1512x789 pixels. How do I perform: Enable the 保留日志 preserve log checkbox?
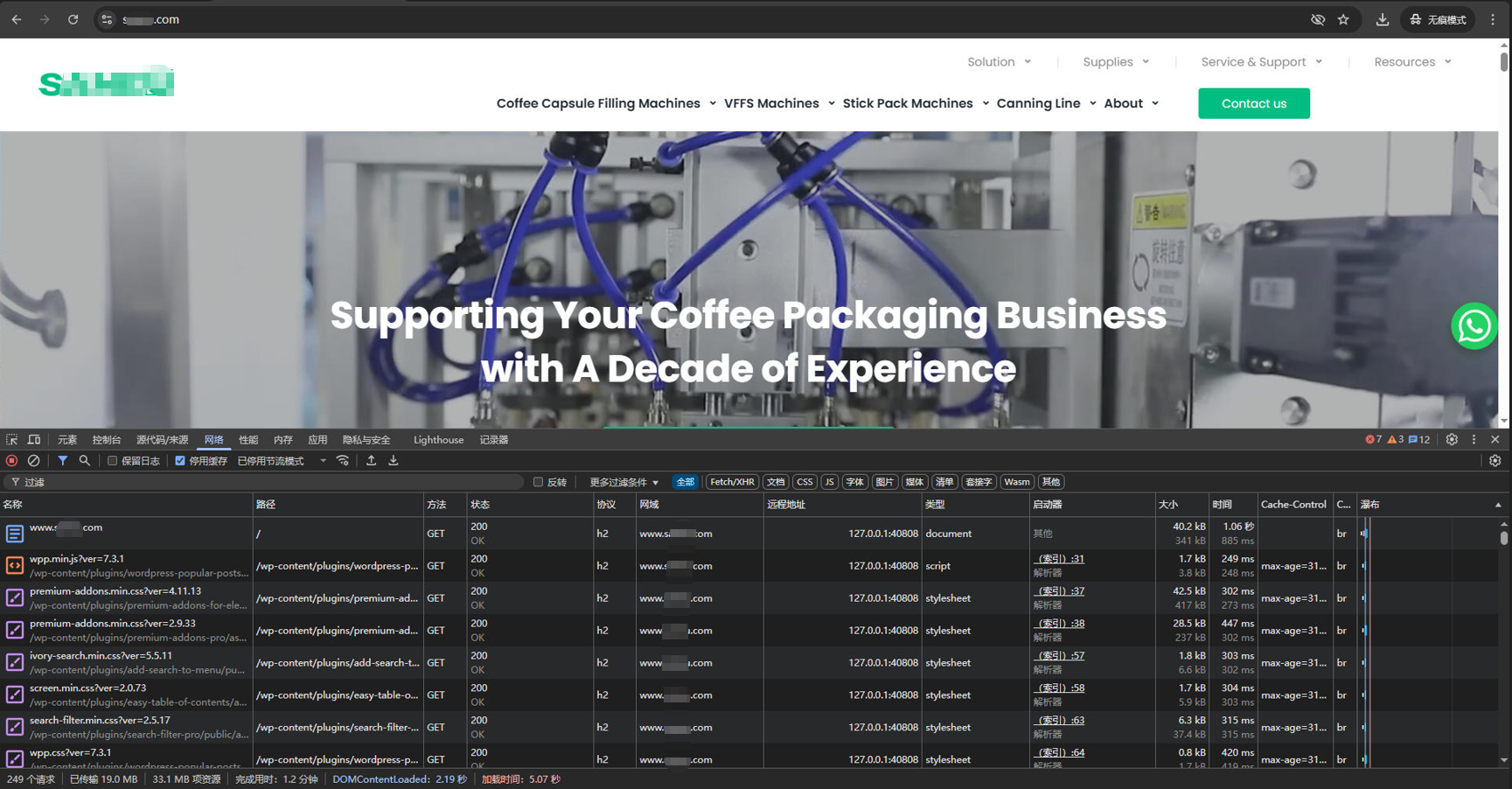click(x=113, y=461)
